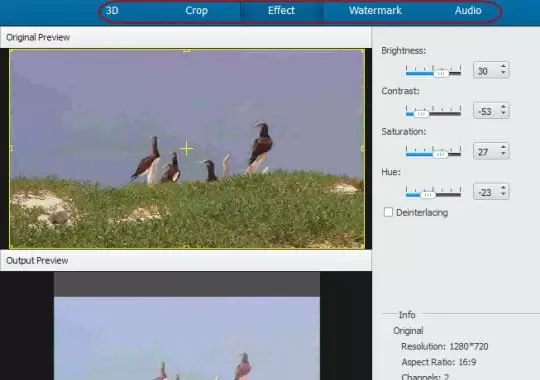
Task: Click the top-center crop handle
Action: (x=186, y=51)
